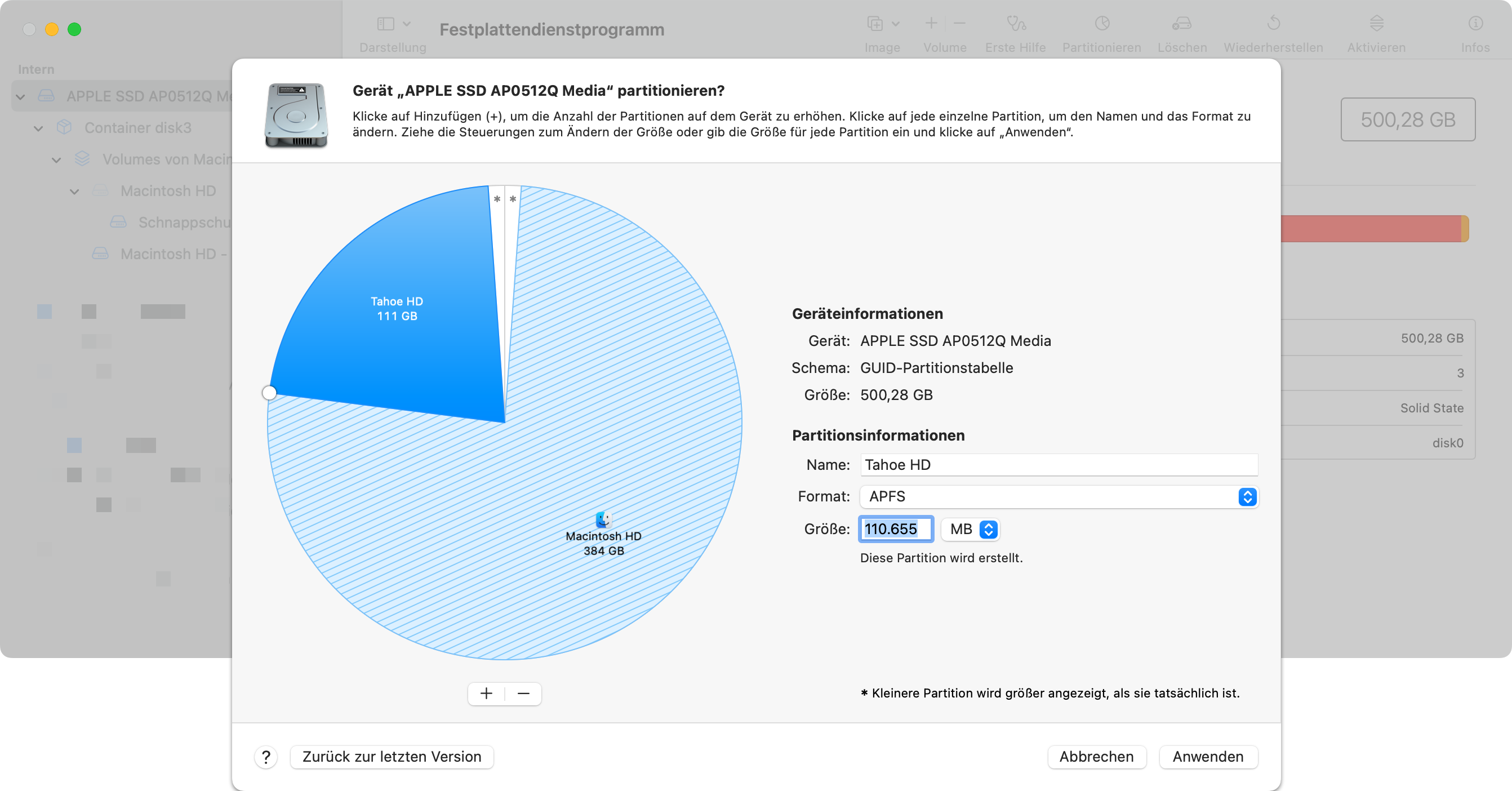Screen dimensions: 1512x791
Task: Click the minus Volume toolbar icon
Action: click(960, 24)
